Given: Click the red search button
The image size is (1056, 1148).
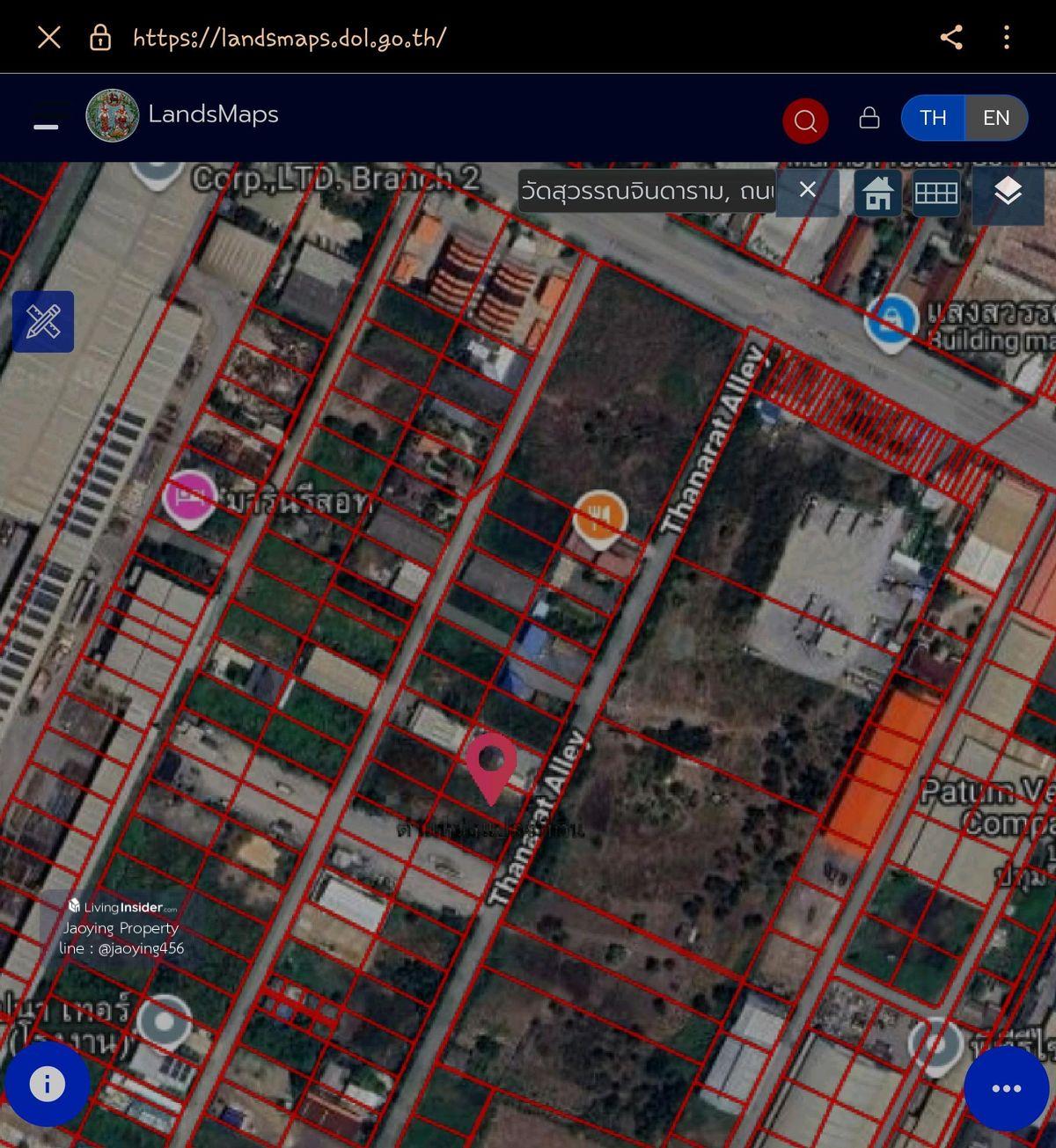Looking at the screenshot, I should pos(805,121).
